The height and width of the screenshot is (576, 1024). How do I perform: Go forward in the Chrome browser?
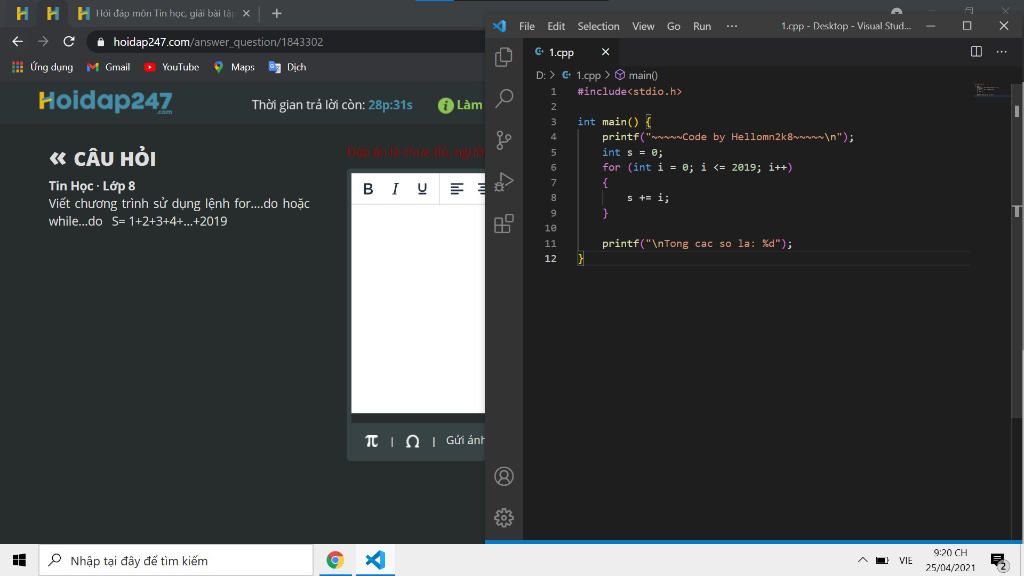[43, 41]
